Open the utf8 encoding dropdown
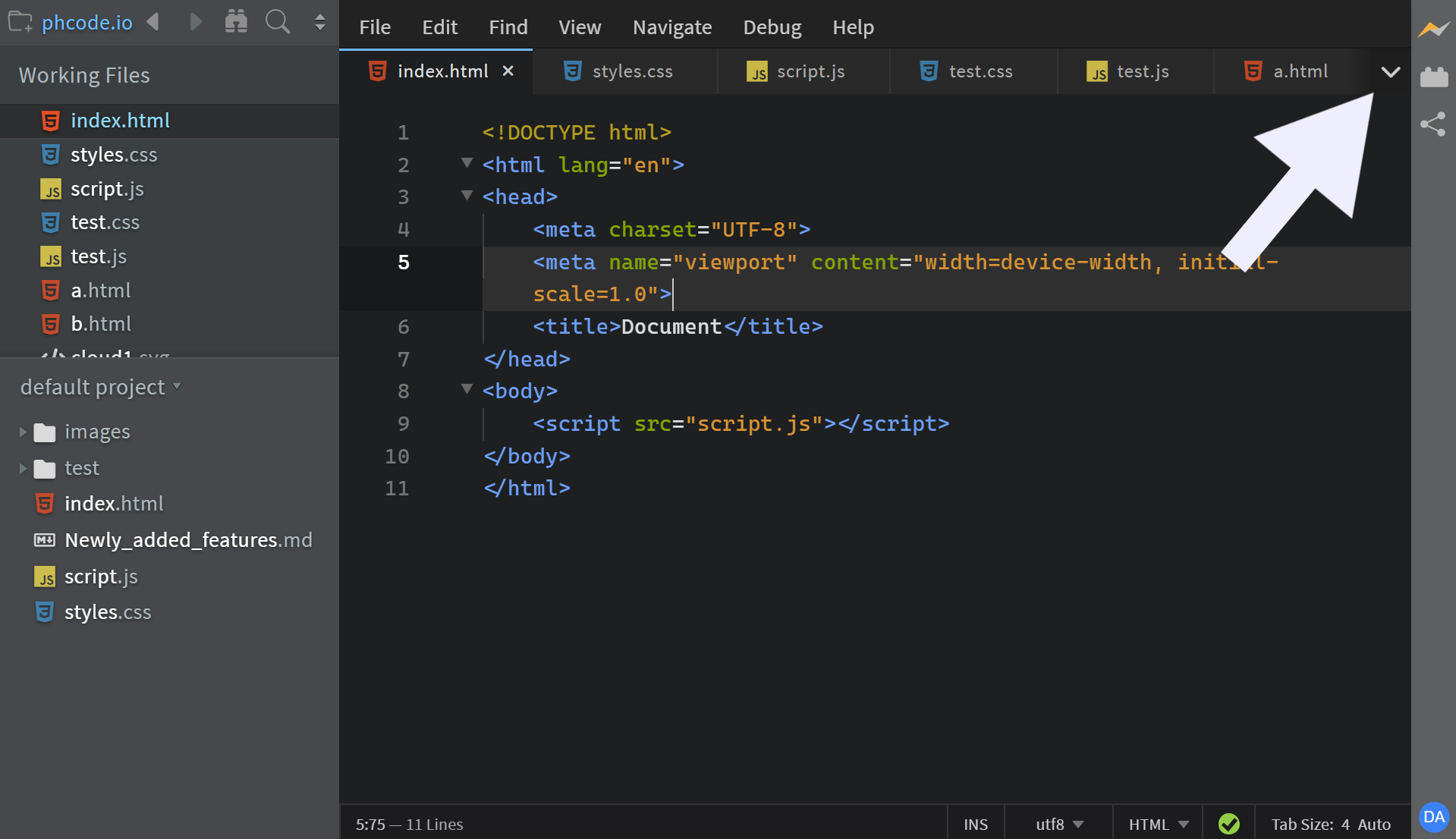Viewport: 1456px width, 839px height. pos(1057,825)
